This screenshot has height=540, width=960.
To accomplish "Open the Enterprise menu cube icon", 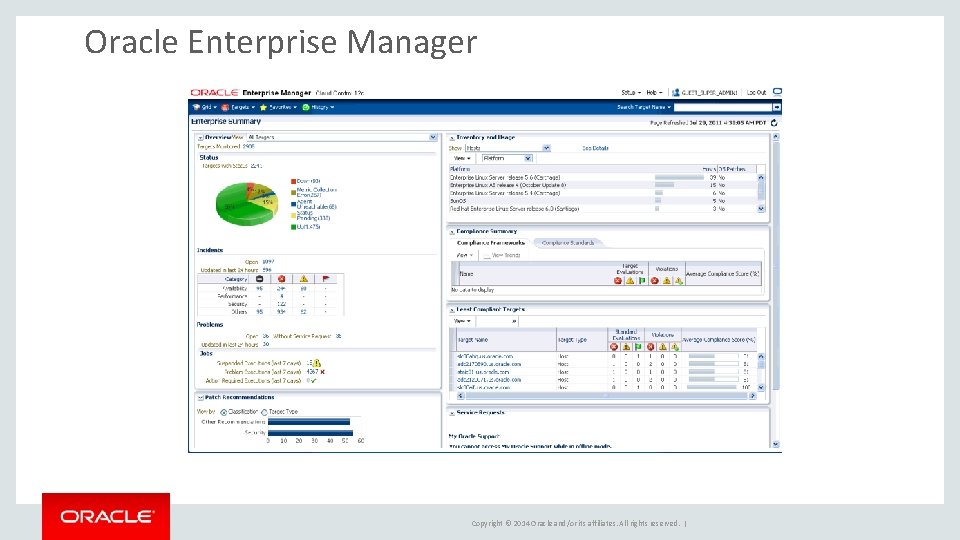I will coord(197,107).
